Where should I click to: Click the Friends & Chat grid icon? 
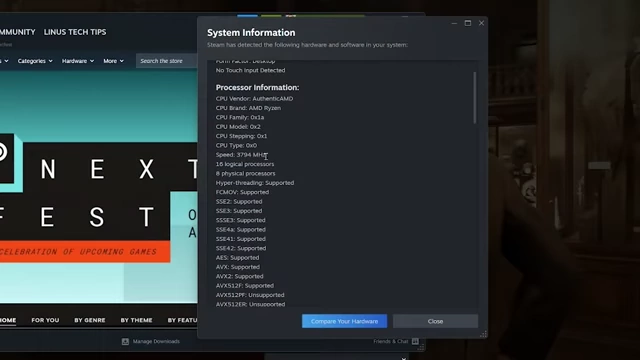point(415,341)
